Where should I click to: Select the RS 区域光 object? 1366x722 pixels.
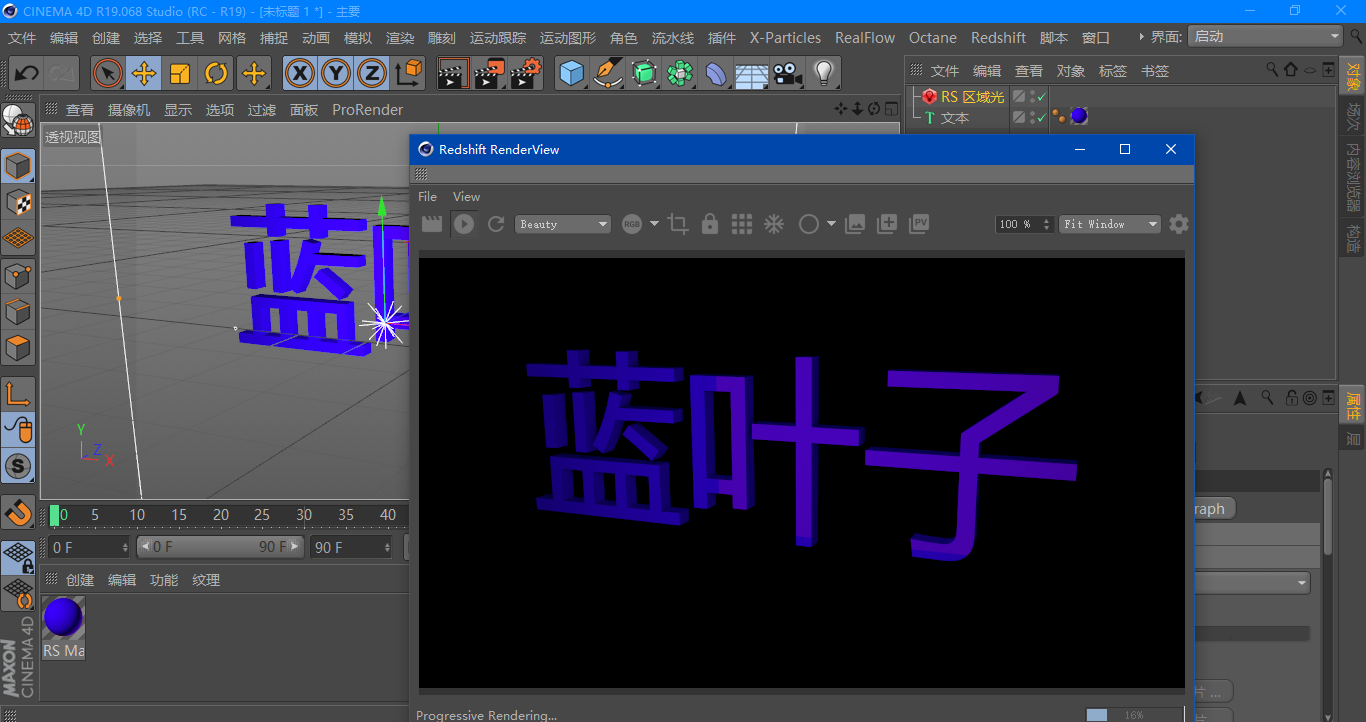click(x=972, y=97)
